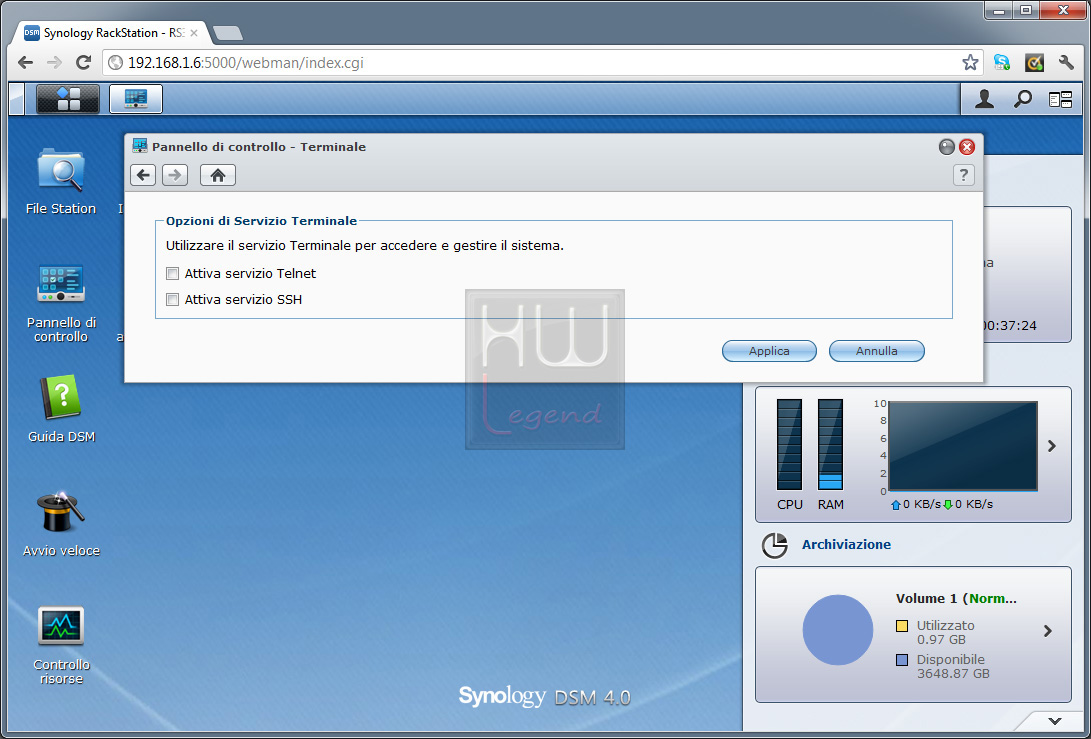
Task: Select the Synology RackStation browser tab
Action: coord(111,33)
